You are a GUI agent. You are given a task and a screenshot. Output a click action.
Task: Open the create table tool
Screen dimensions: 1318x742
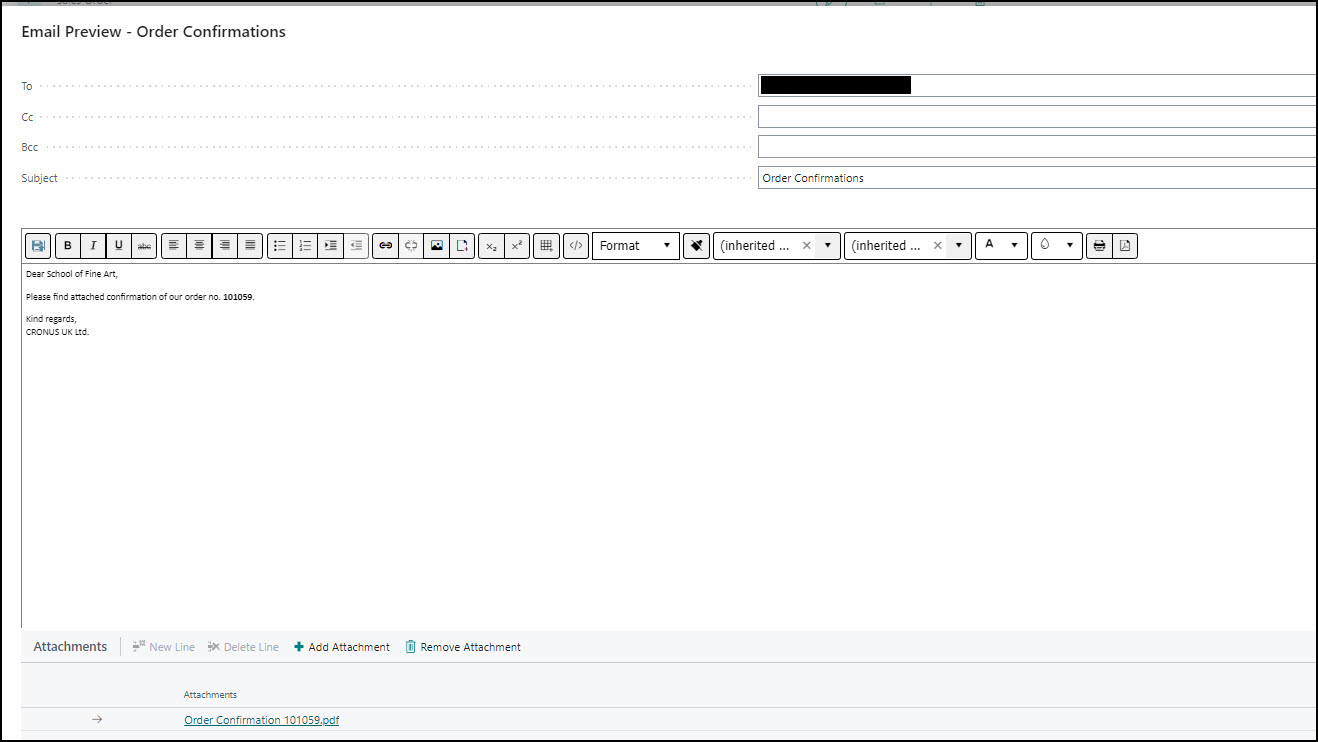click(x=546, y=246)
